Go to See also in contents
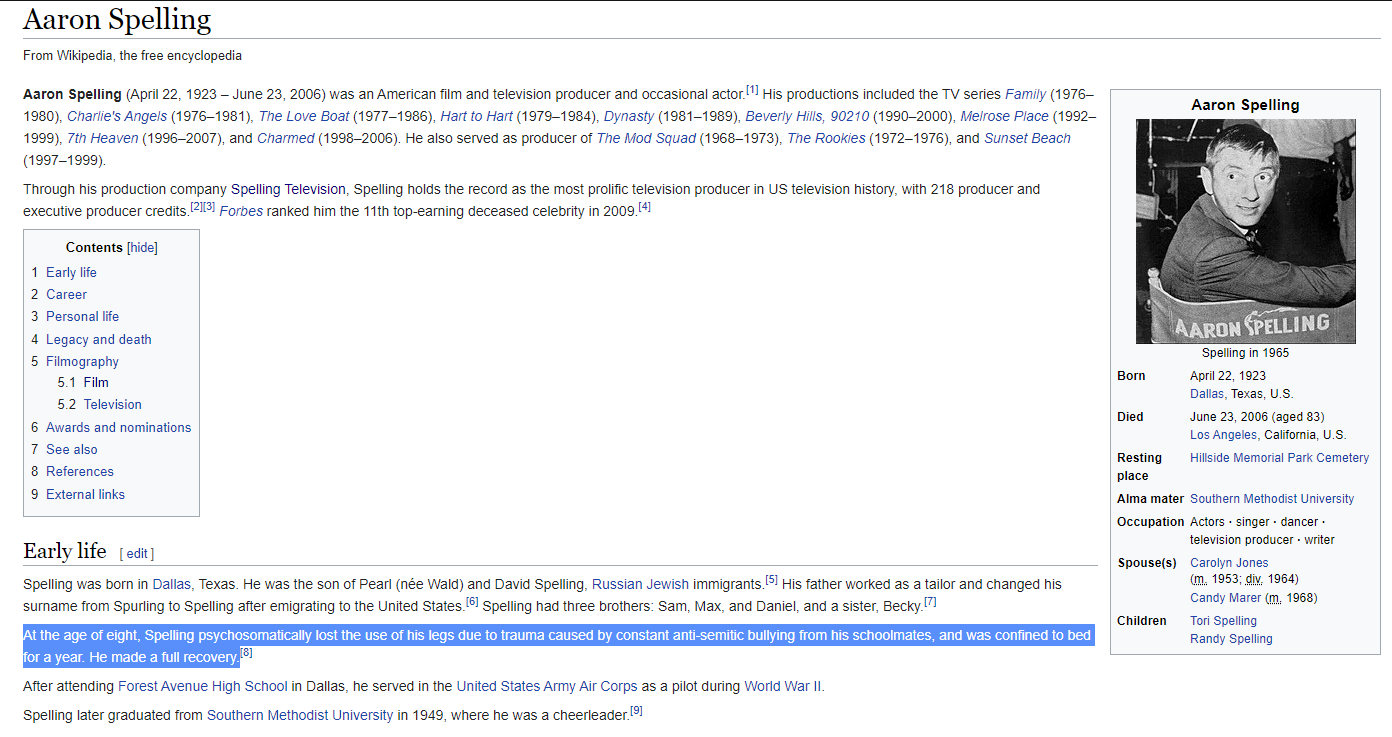Screen dimensions: 1392x737 click(72, 449)
